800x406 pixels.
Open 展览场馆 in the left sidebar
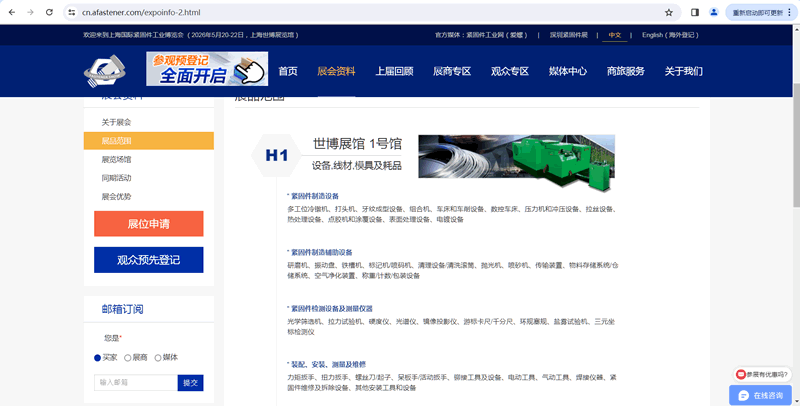coord(116,159)
